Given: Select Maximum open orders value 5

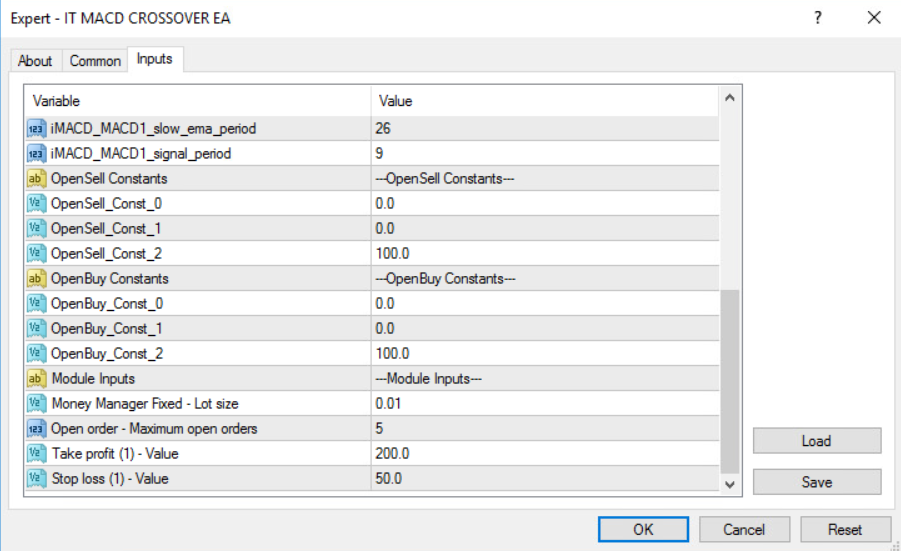Looking at the screenshot, I should [545, 429].
